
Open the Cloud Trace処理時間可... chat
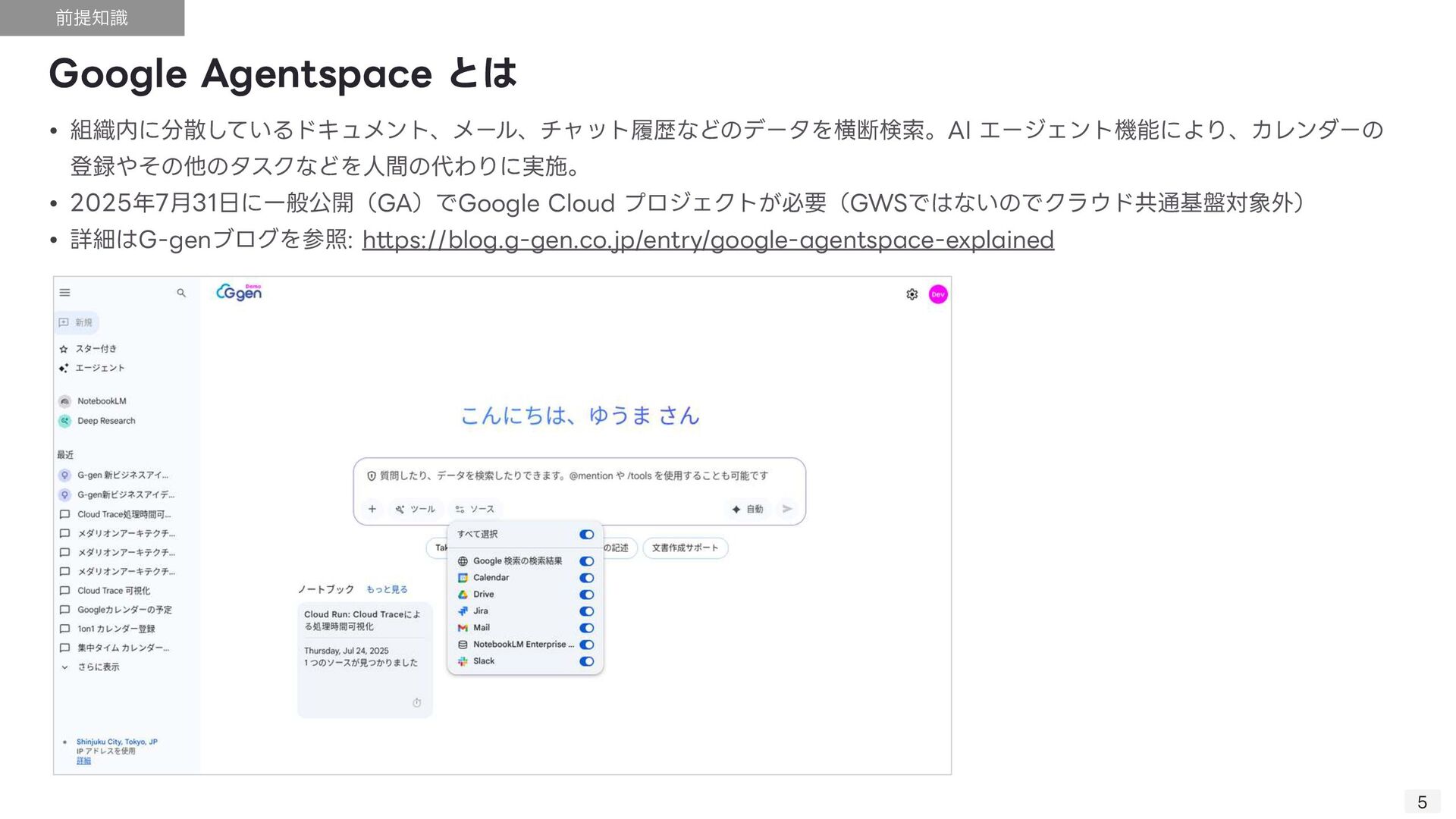point(116,514)
